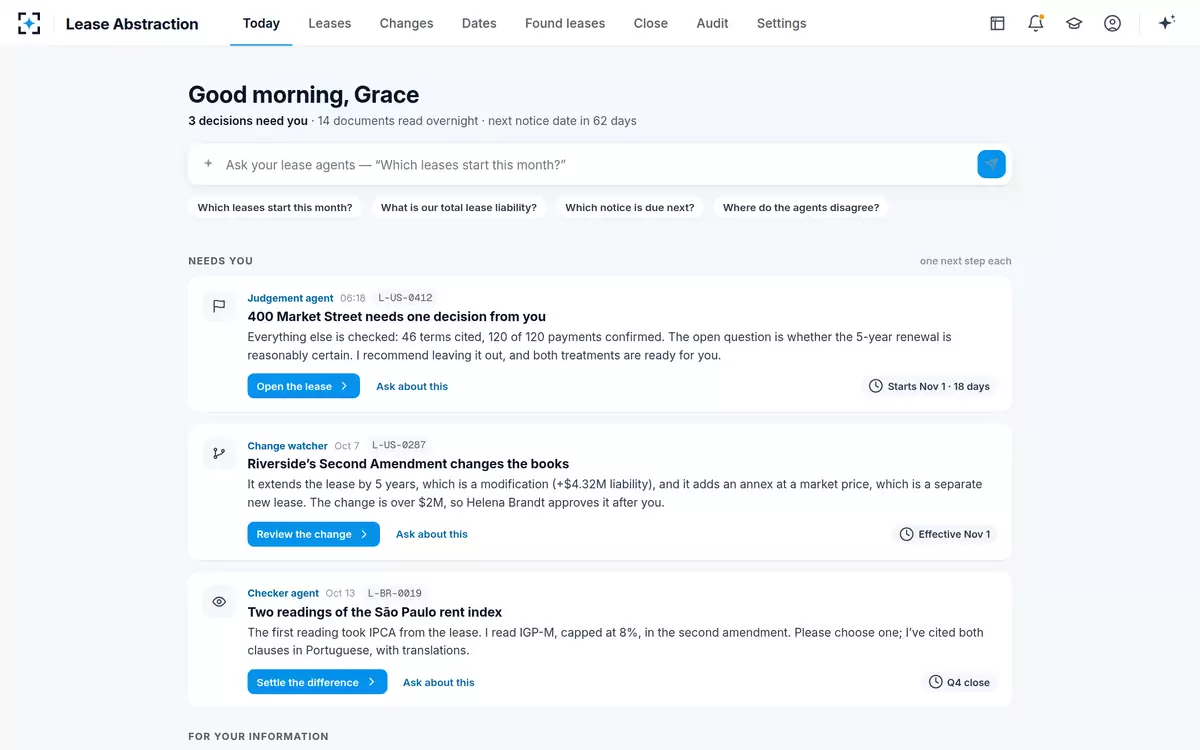Select 'Which leases start this month?' suggestion
1200x750 pixels.
(275, 208)
